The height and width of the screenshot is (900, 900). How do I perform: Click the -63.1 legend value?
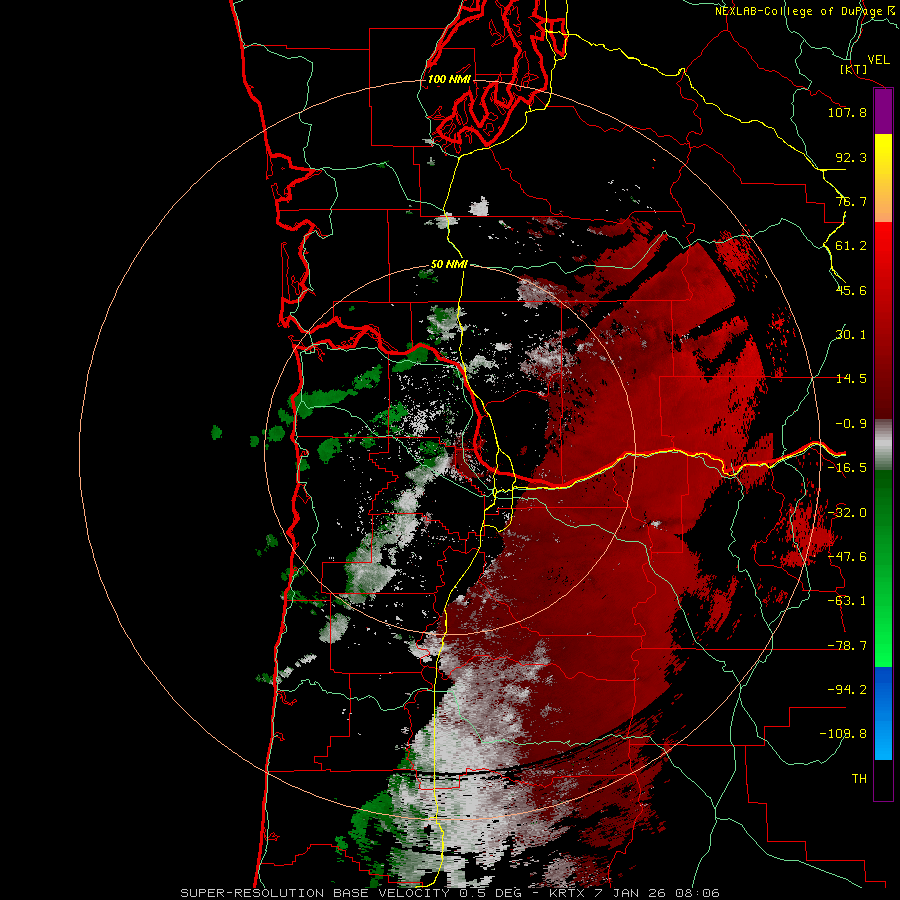(x=847, y=600)
